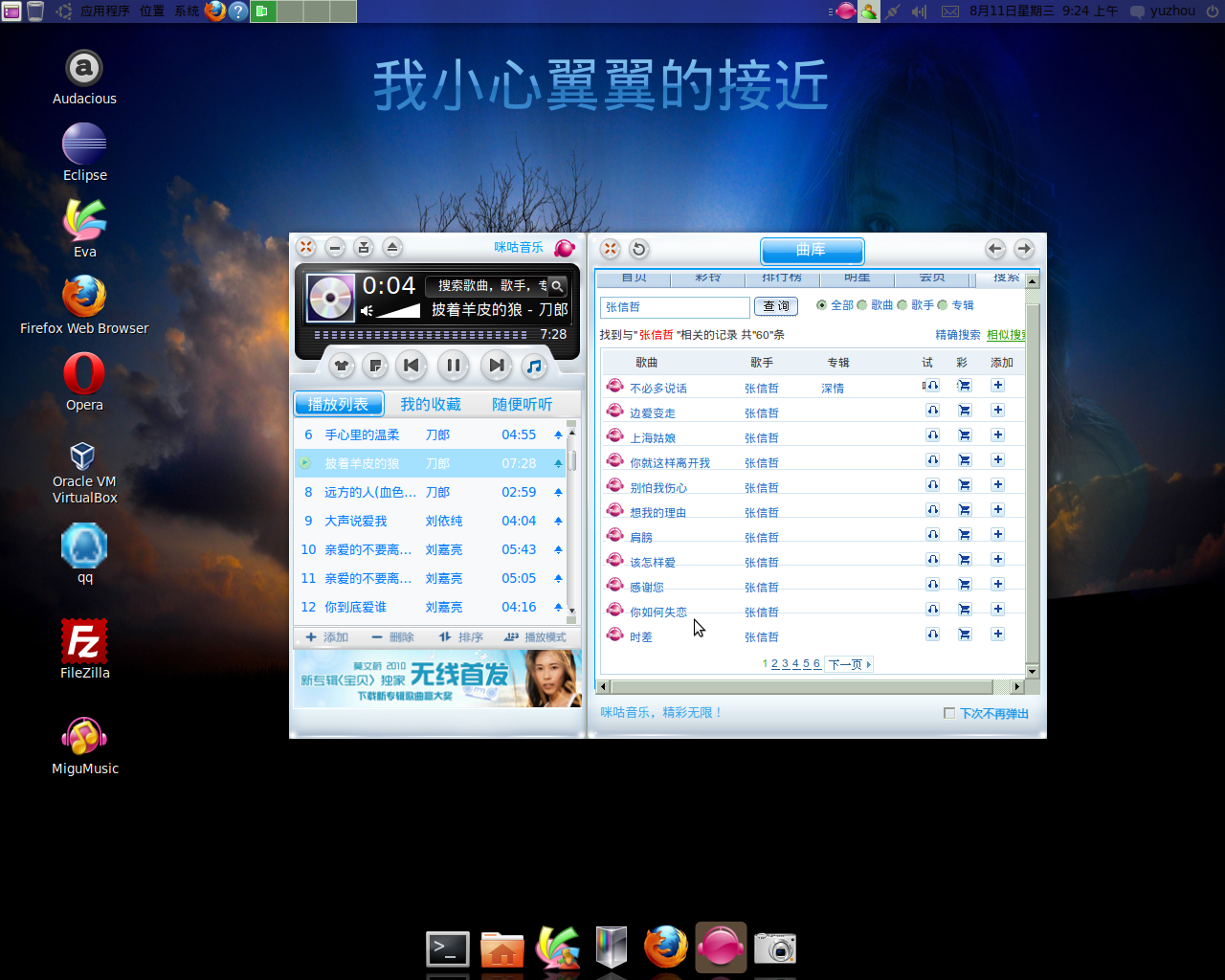Add 上海姑娘 to playlist with plus icon

(997, 434)
